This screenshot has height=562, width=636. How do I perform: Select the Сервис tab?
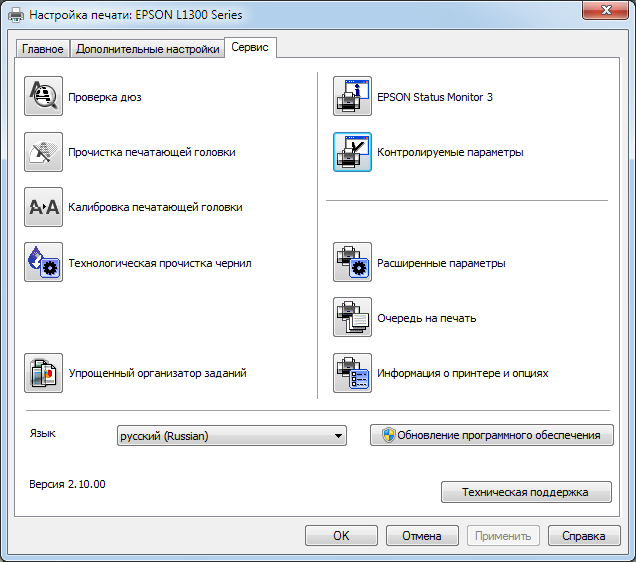(x=250, y=47)
